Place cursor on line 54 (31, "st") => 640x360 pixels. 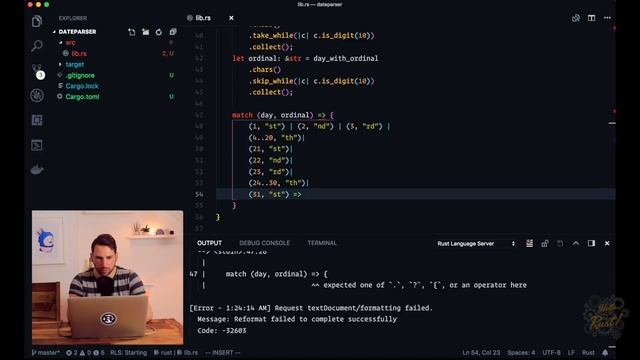(275, 194)
